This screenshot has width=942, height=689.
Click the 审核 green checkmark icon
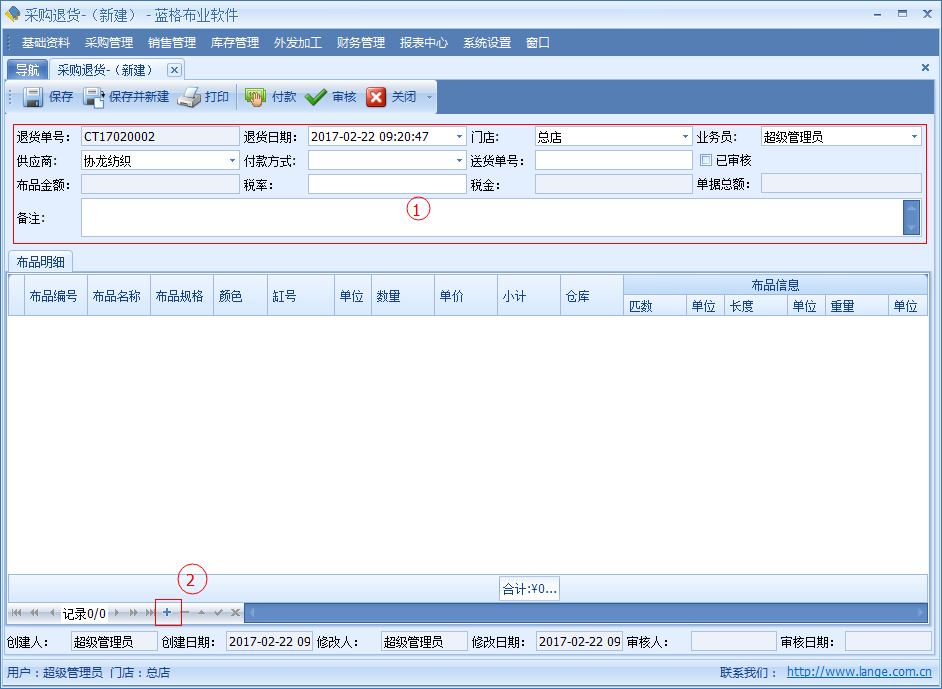[x=316, y=97]
